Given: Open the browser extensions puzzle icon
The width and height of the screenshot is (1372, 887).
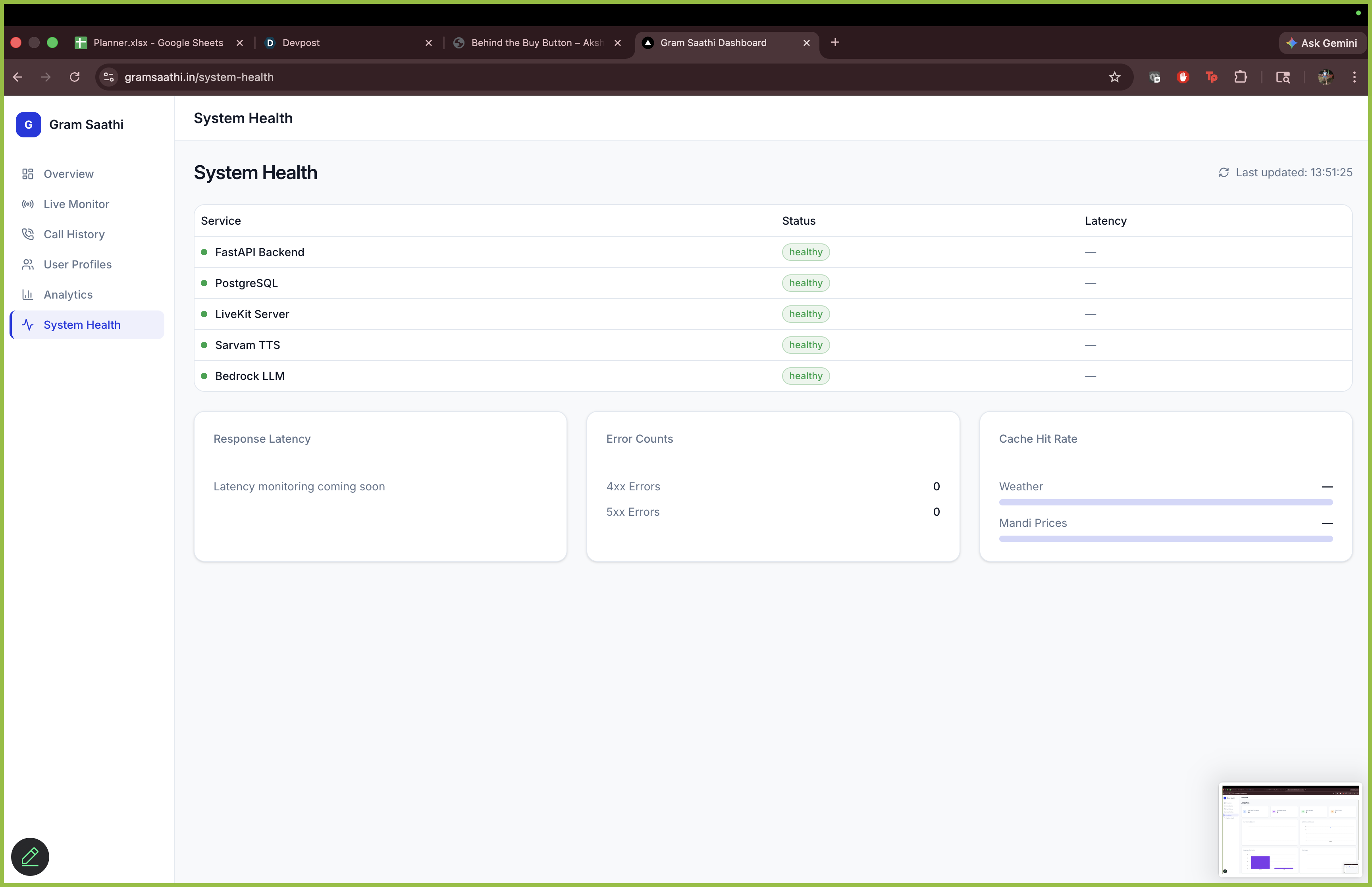Looking at the screenshot, I should [1240, 77].
